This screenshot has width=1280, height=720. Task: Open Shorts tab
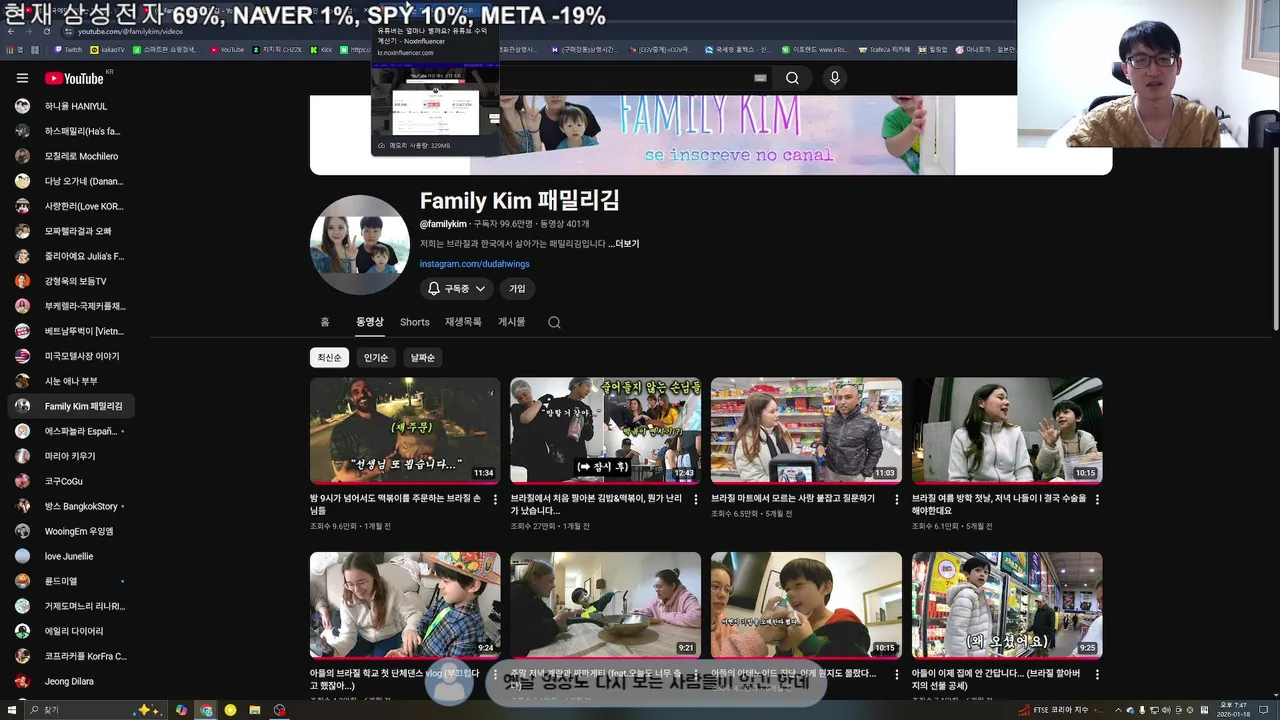coord(415,322)
